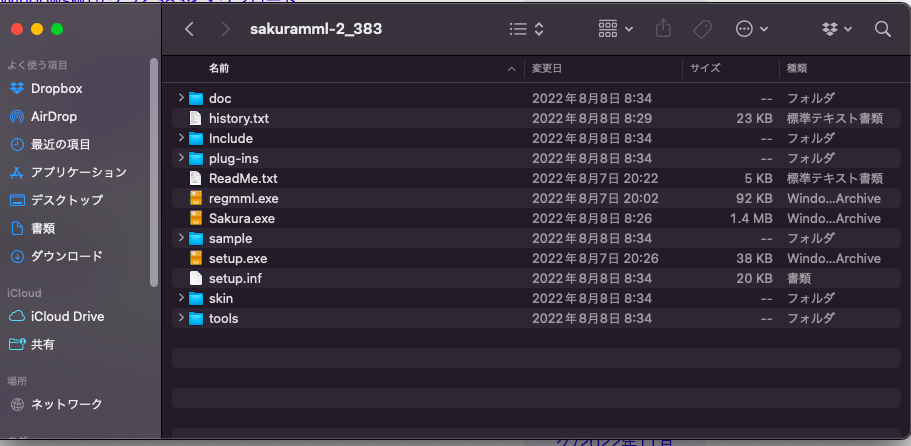Click the file name history.txt
911x446 pixels.
coord(239,118)
